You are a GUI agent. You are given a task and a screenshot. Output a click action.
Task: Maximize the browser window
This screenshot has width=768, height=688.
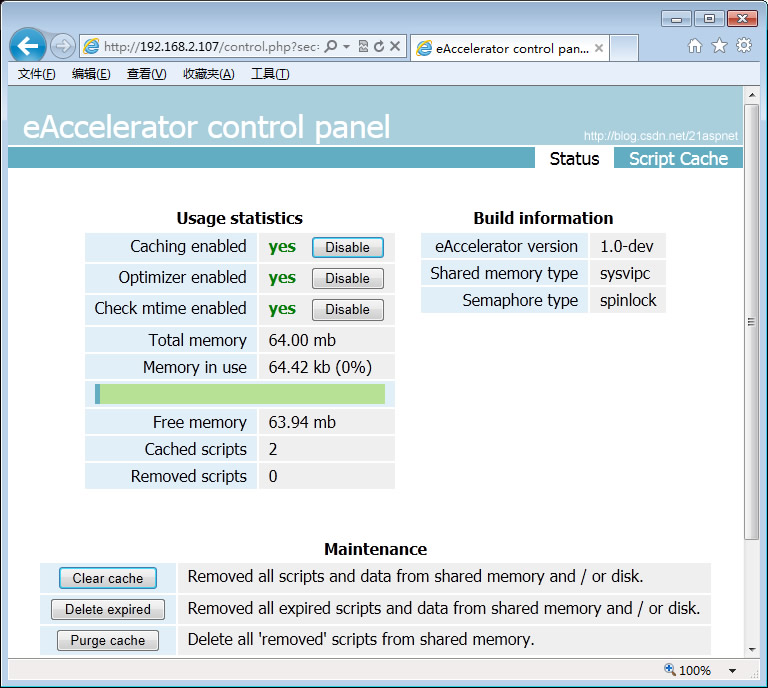709,19
